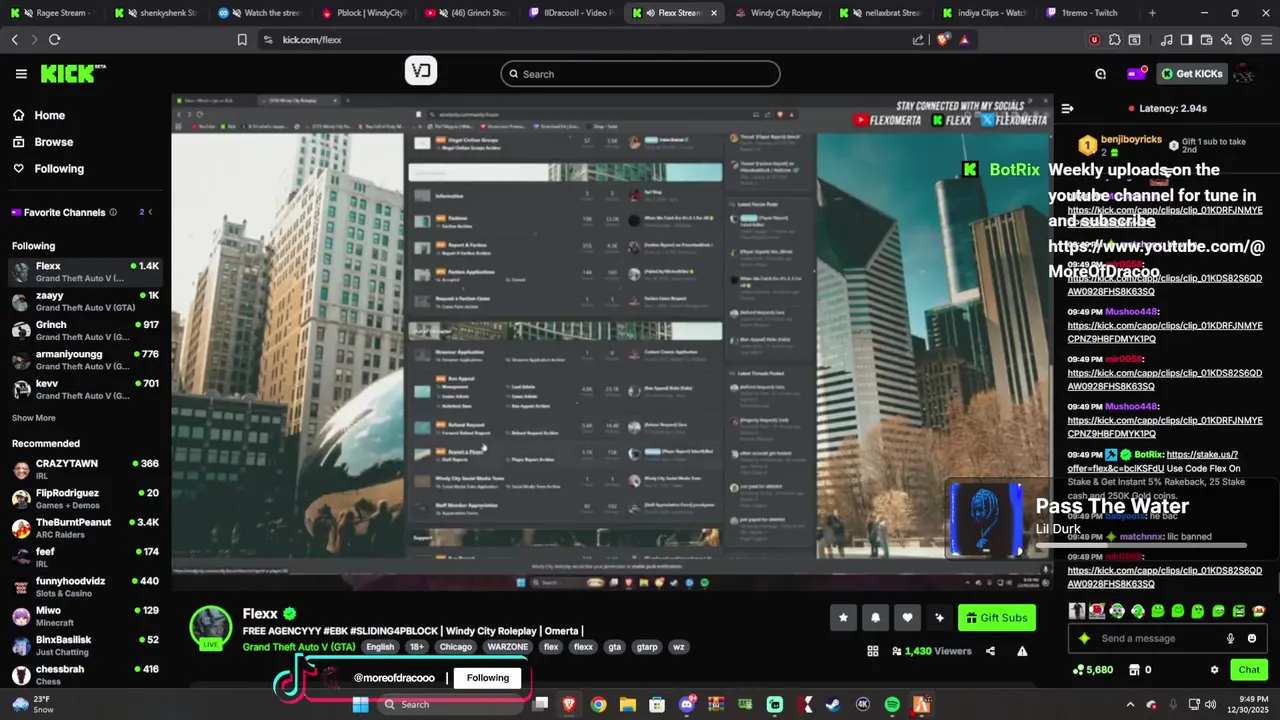This screenshot has width=1280, height=720.
Task: Click the browser address bar URL
Action: [x=312, y=40]
